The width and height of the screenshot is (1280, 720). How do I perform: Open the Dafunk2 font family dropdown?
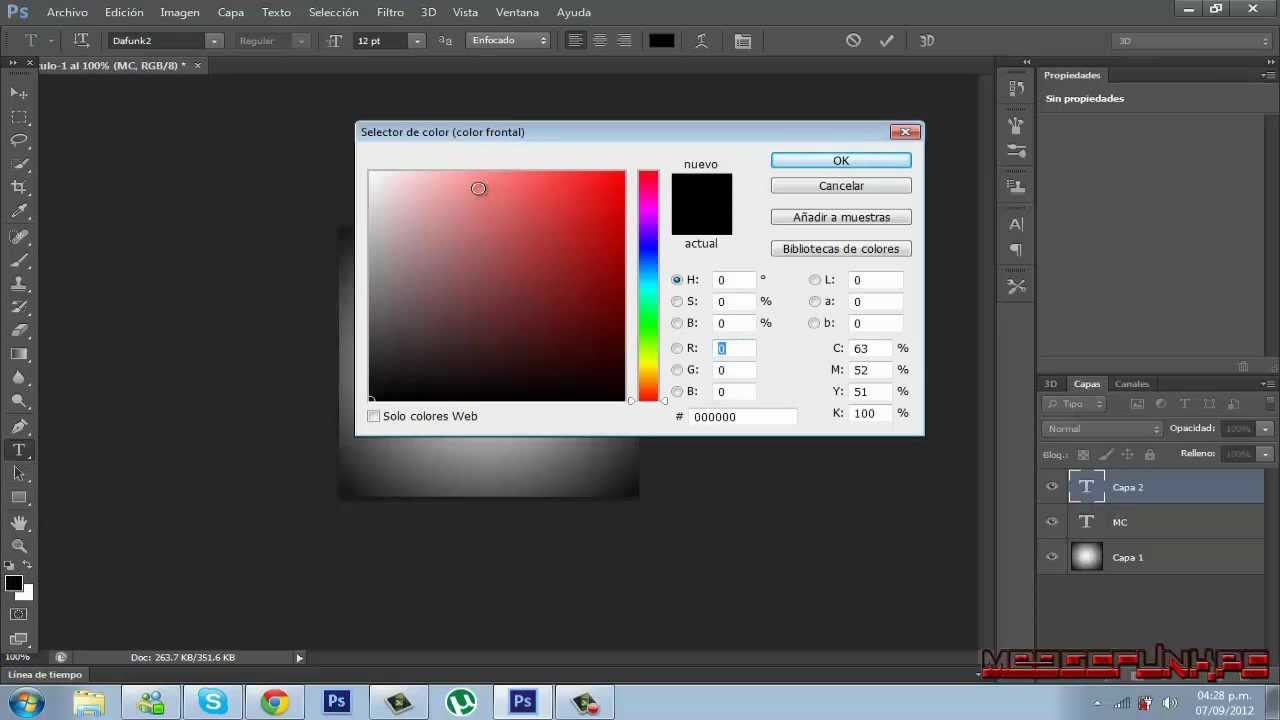click(x=214, y=41)
